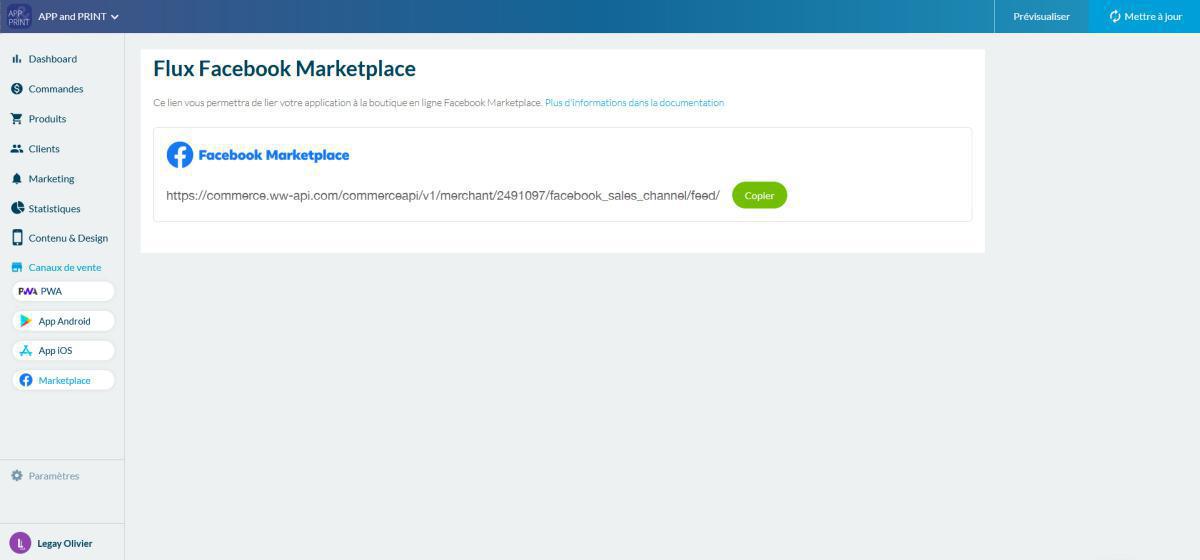Viewport: 1200px width, 560px height.
Task: Click the Produits shopping cart icon
Action: click(17, 119)
